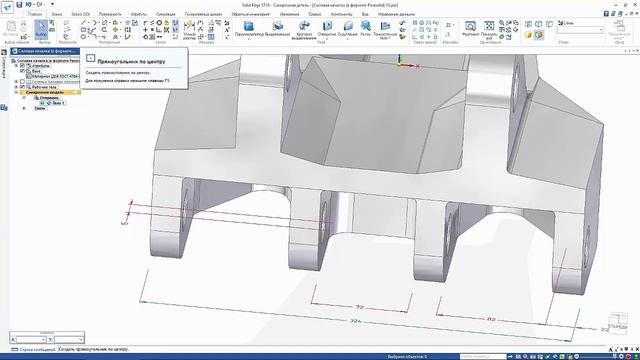
Task: Click the Умный размер smart dimension tool
Action: (189, 30)
